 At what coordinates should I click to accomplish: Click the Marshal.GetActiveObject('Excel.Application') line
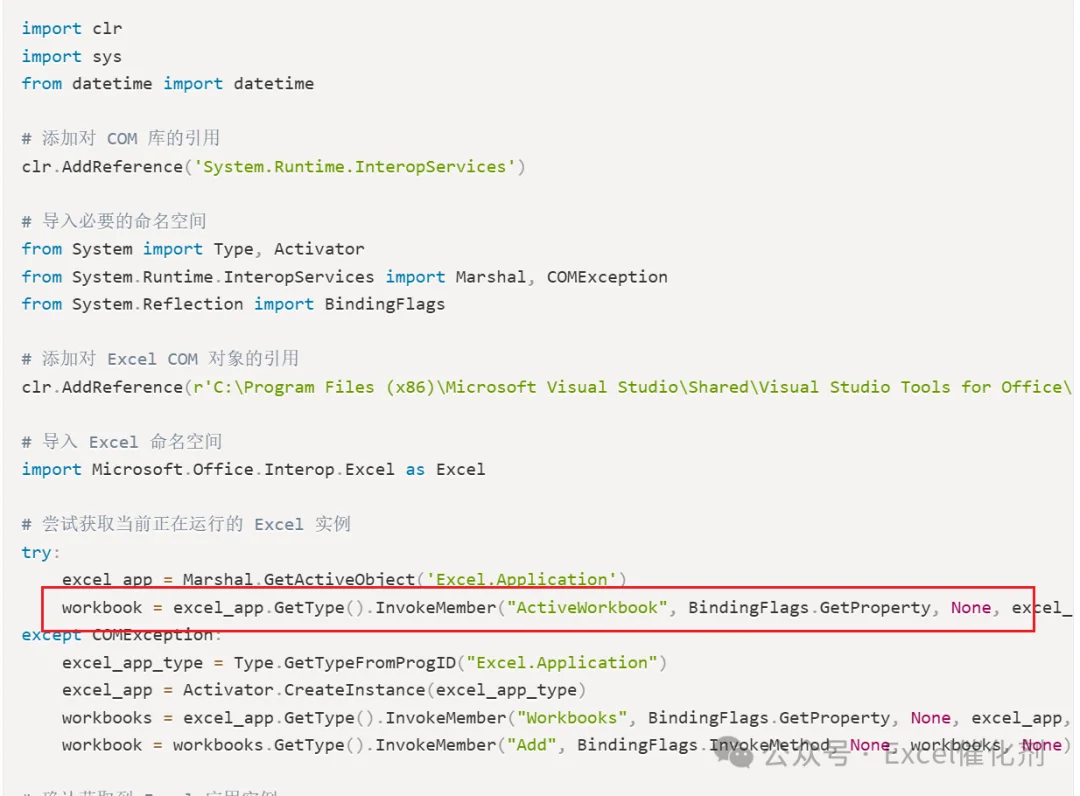coord(344,580)
